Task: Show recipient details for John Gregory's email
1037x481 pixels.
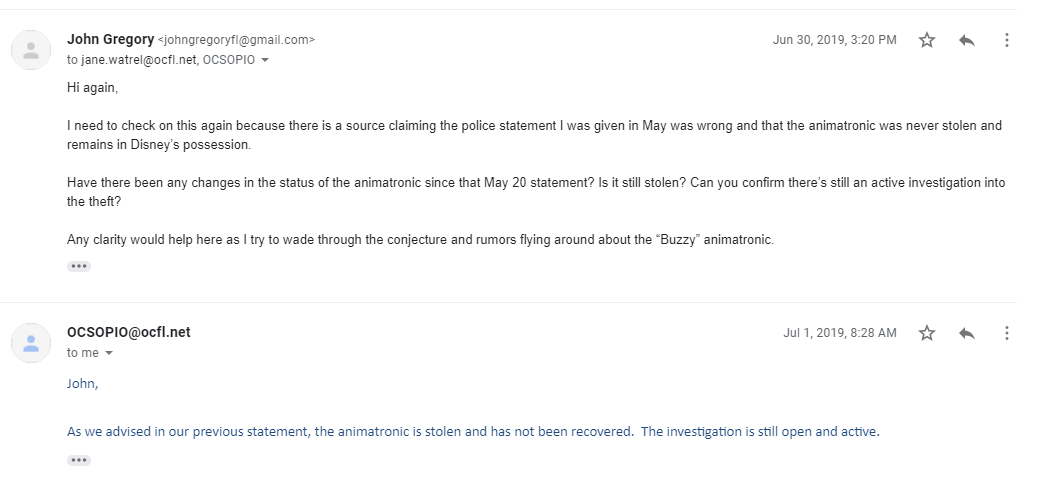Action: coord(265,60)
